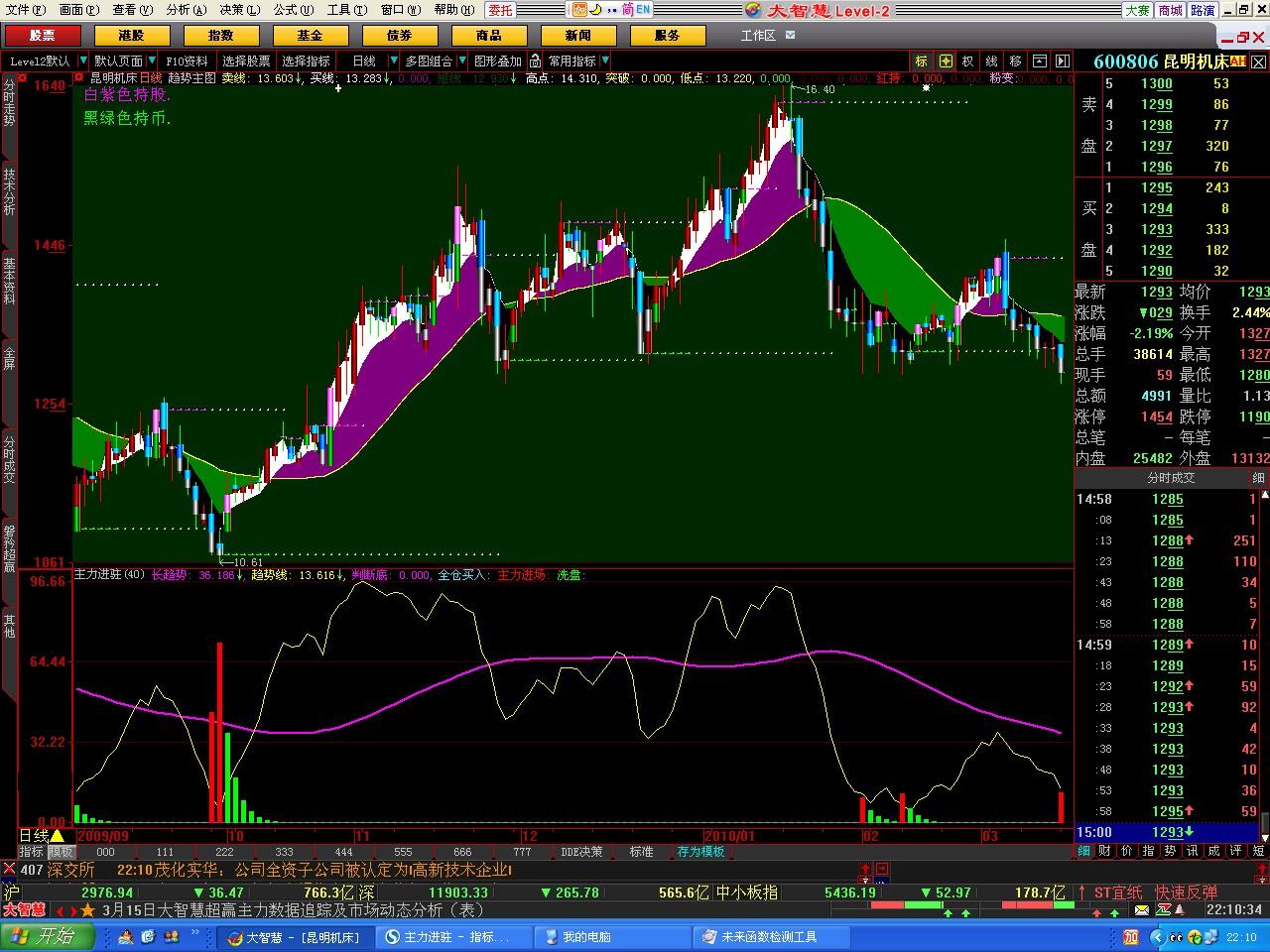
Task: Switch to the 基金 tab
Action: [310, 35]
